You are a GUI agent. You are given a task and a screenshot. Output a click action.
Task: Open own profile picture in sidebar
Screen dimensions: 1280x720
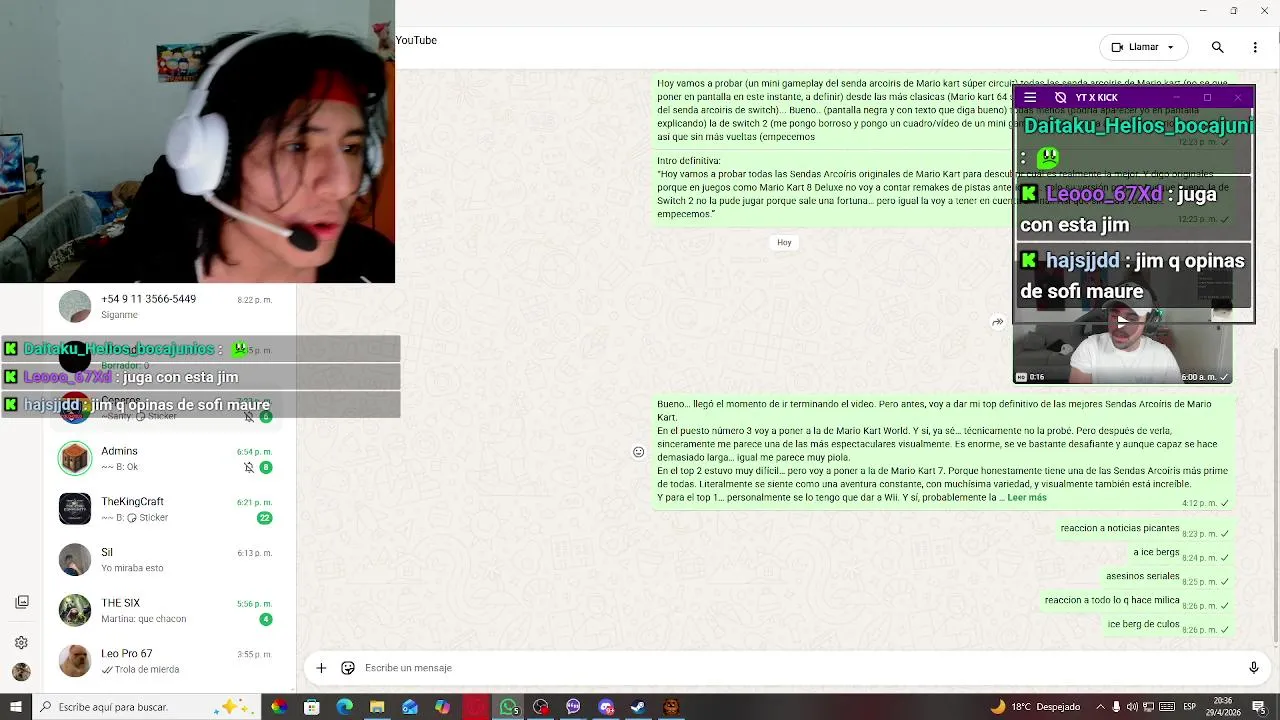tap(21, 672)
